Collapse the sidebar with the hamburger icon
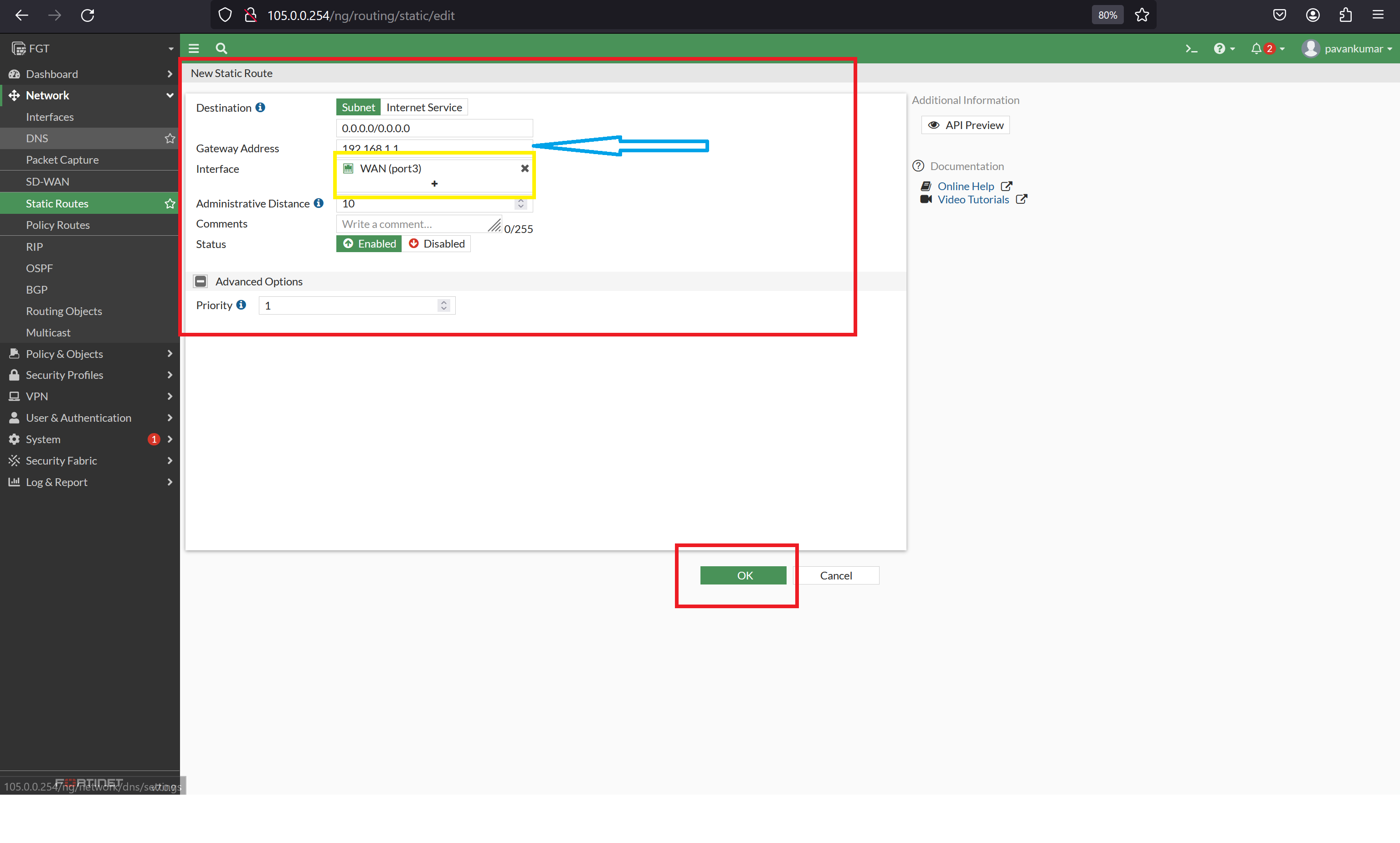 (x=194, y=48)
